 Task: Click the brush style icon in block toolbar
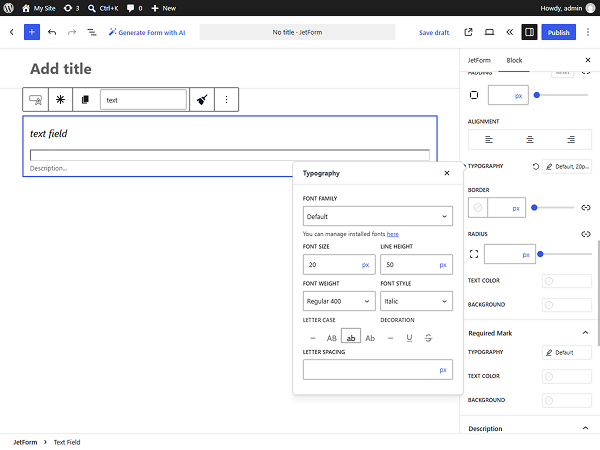click(202, 99)
